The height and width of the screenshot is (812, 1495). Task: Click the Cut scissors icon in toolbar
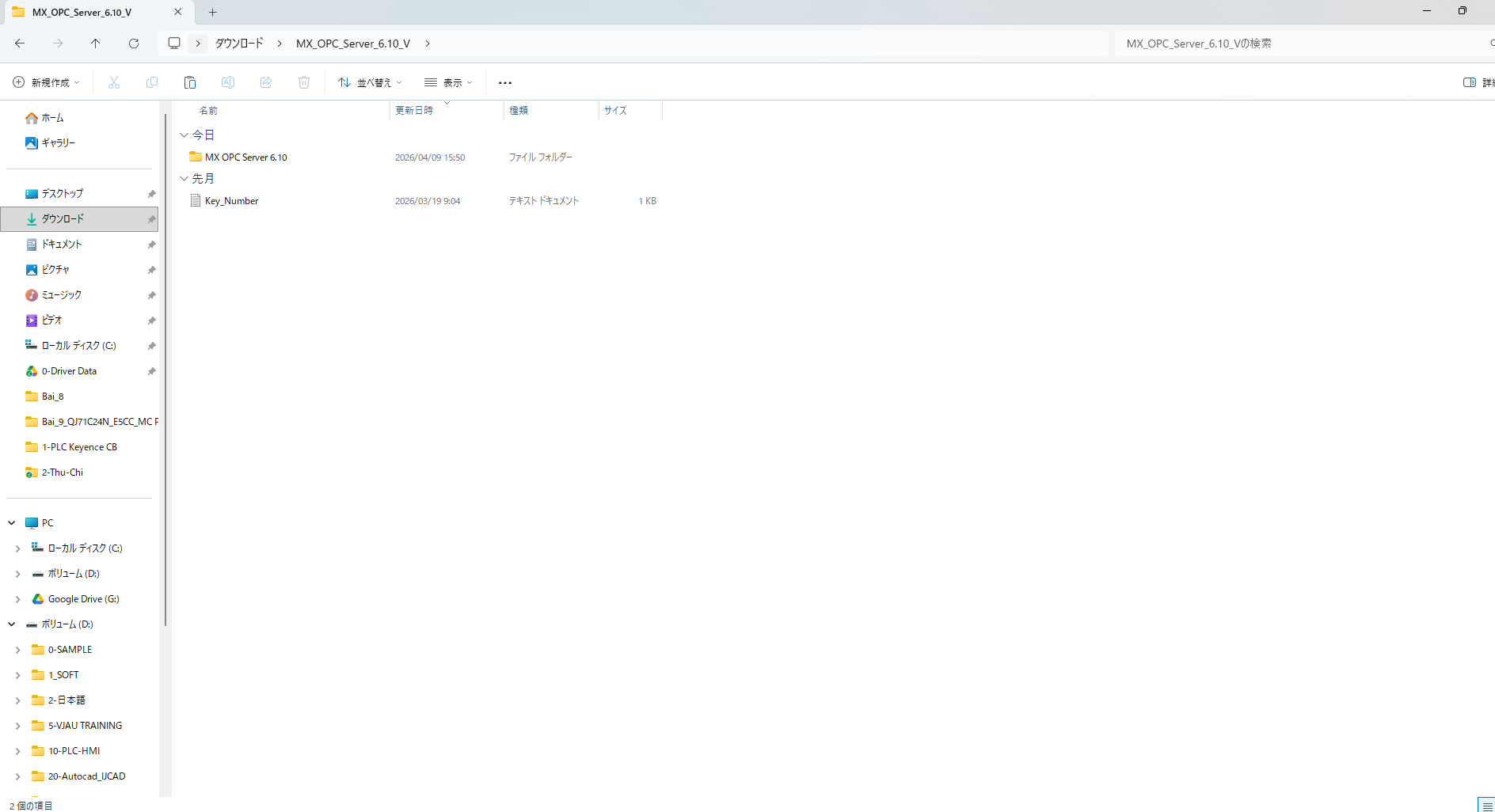pyautogui.click(x=114, y=82)
